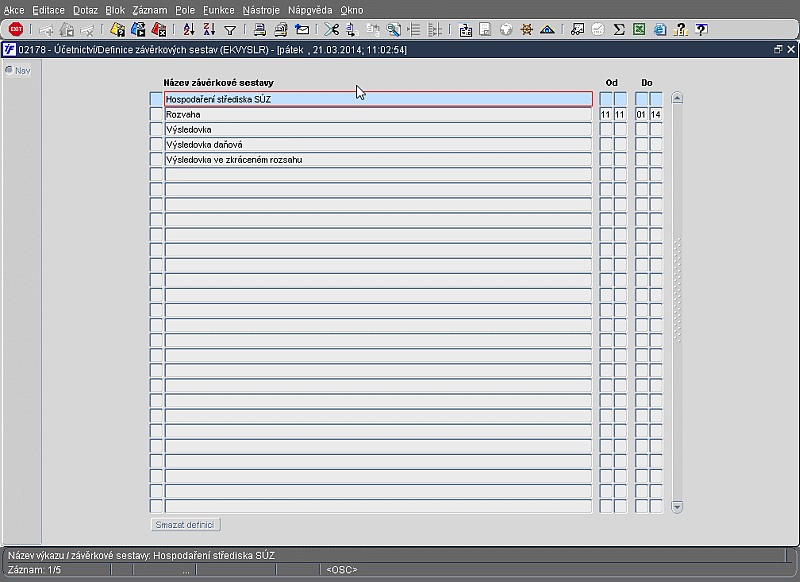This screenshot has width=800, height=582.
Task: Open the Nástroje menu
Action: 261,10
